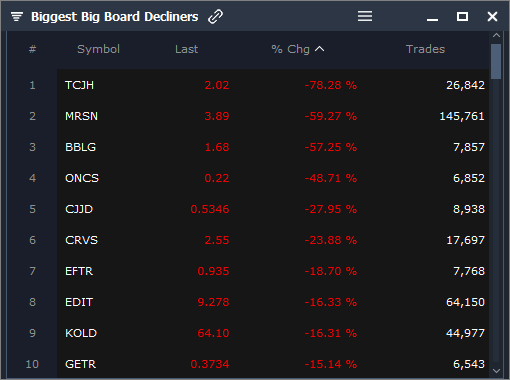Image resolution: width=510 pixels, height=380 pixels.
Task: Click BBLG's -57.25 % change value
Action: [x=331, y=147]
